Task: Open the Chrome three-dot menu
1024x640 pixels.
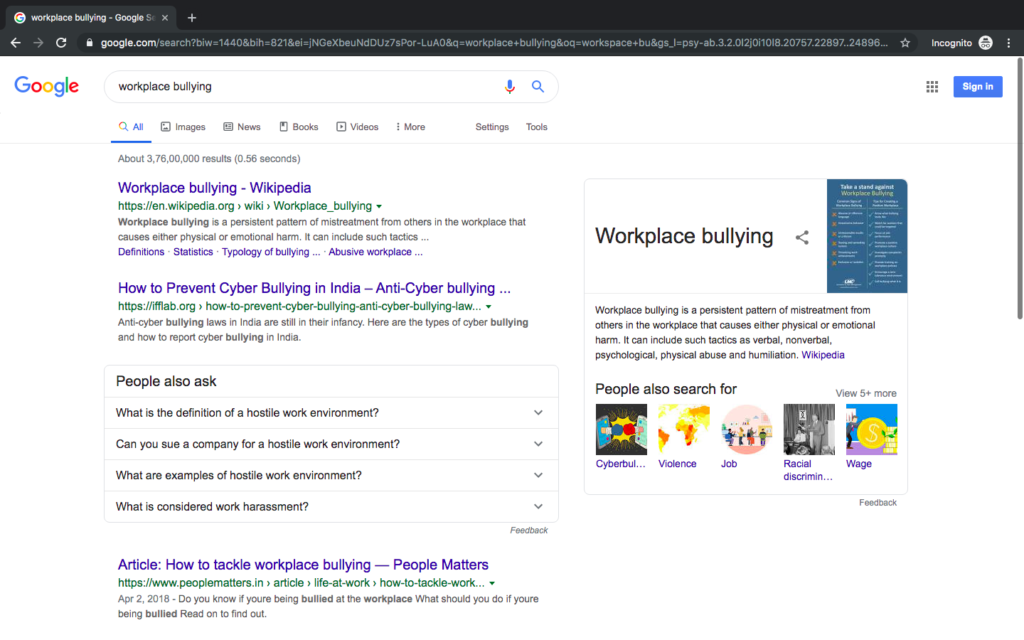Action: pos(1009,43)
